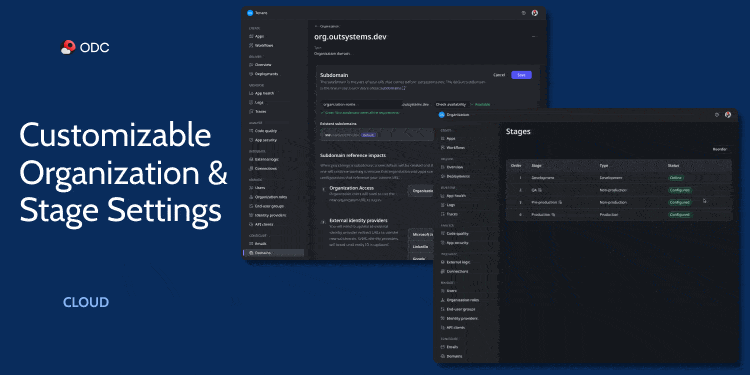Click the help icon in Tenant window header
The image size is (750, 375).
pos(524,13)
